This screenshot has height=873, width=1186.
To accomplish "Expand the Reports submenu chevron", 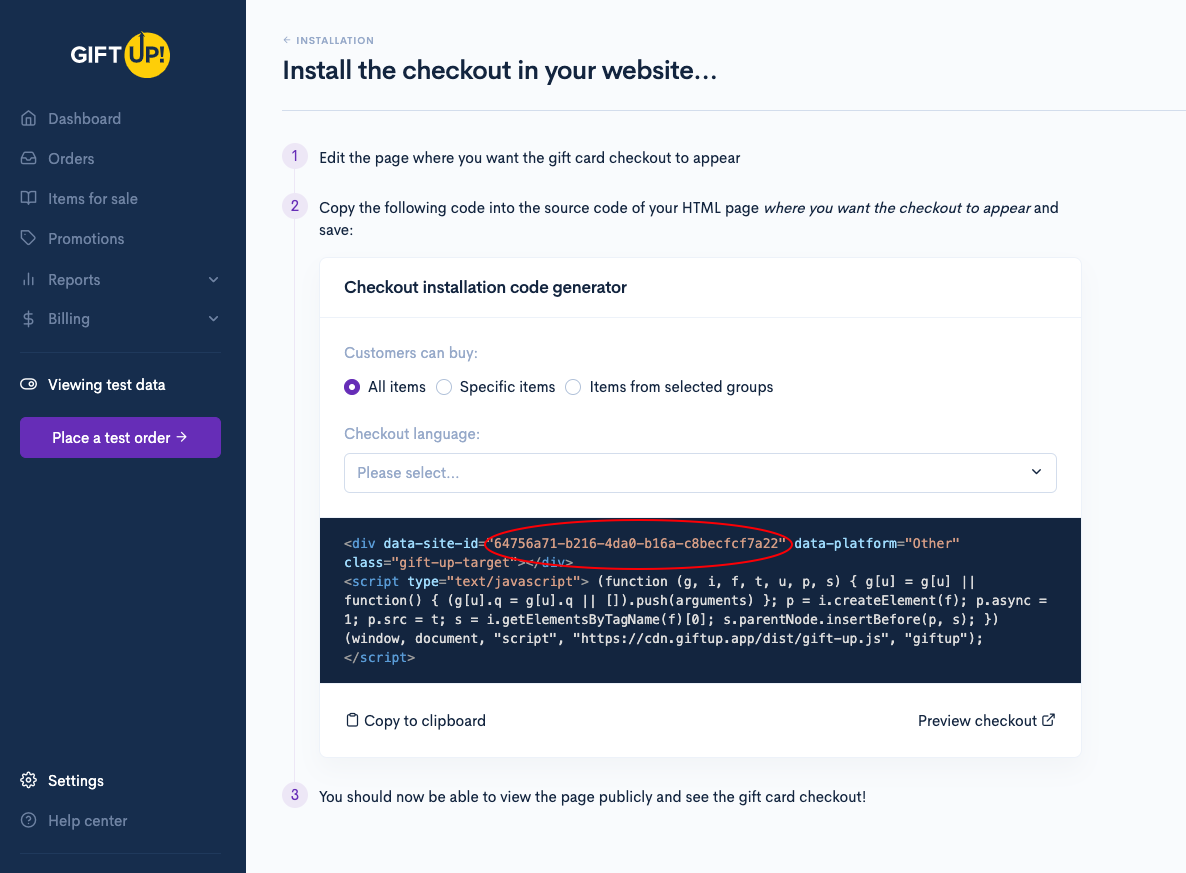I will (x=213, y=279).
